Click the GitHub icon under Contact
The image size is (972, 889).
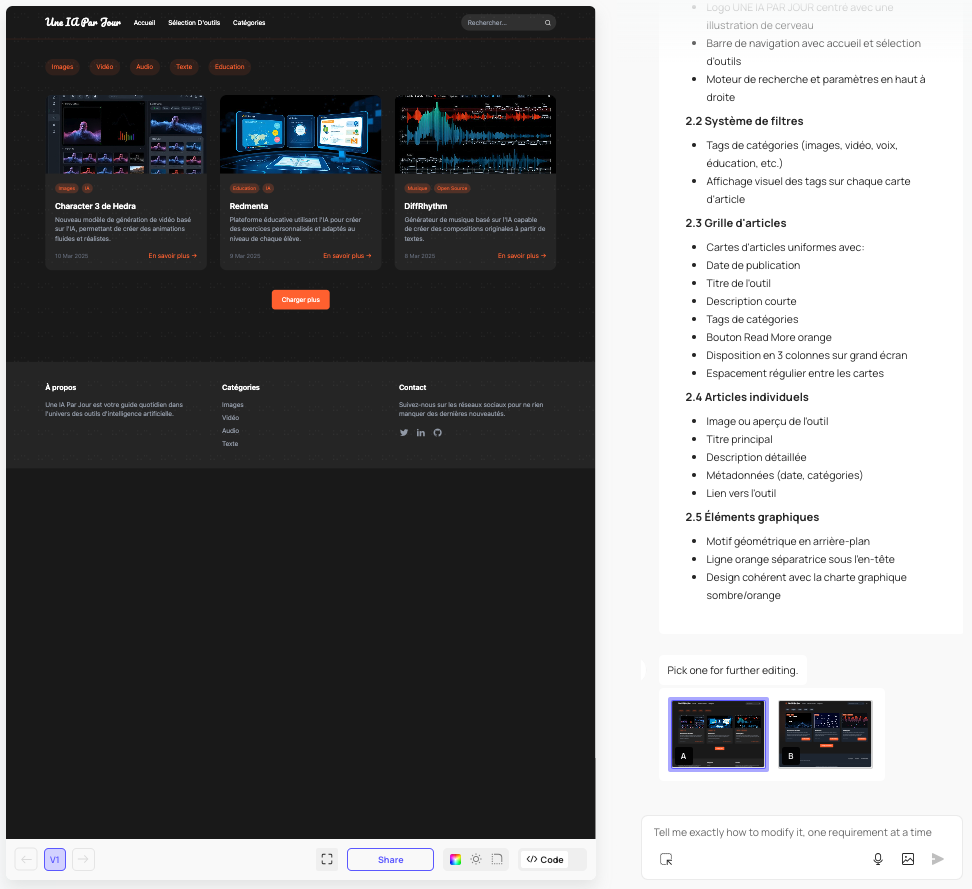(437, 432)
